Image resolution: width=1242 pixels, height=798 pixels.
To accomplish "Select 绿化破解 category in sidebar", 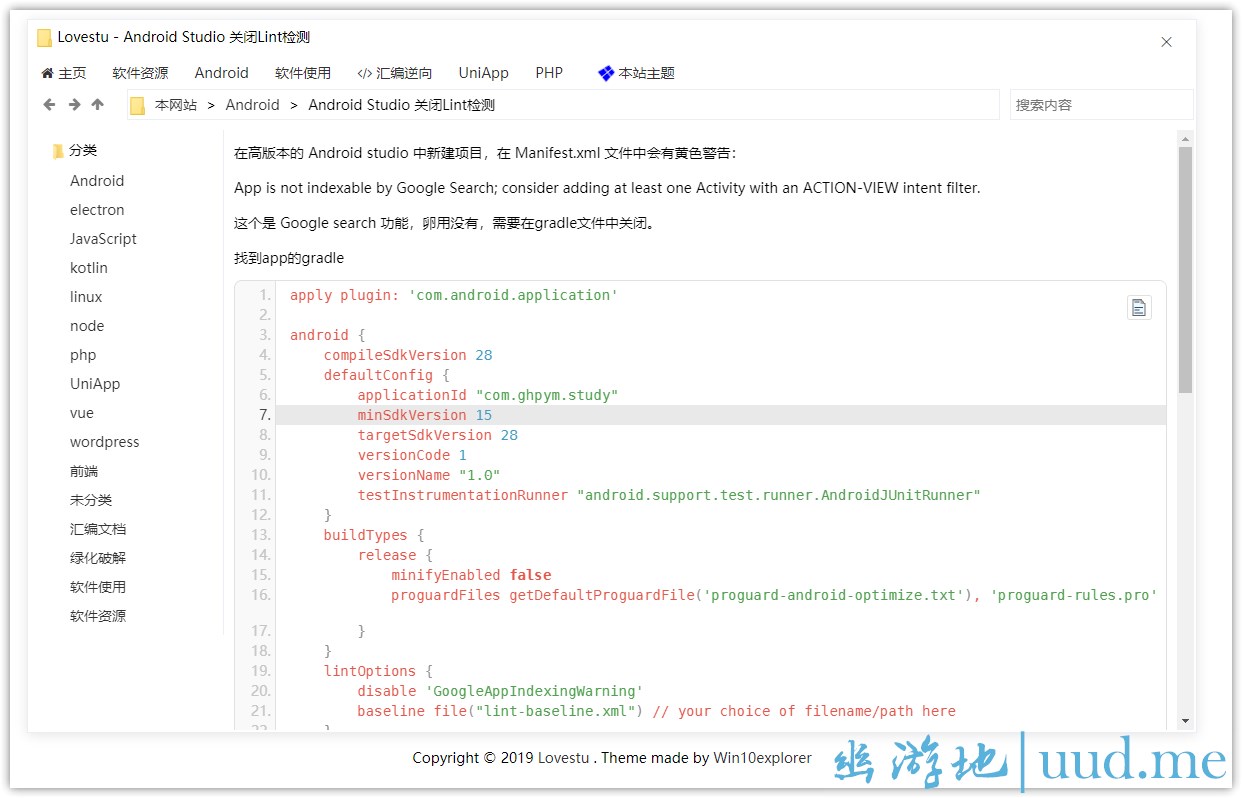I will point(98,558).
